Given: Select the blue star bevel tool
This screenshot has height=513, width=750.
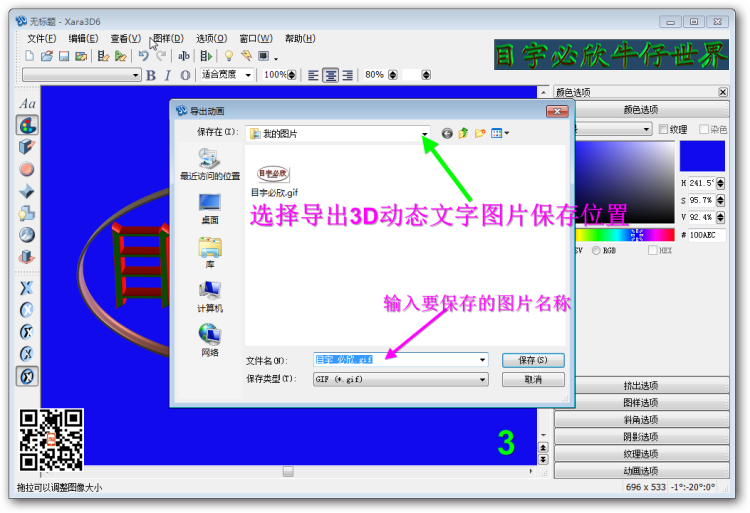Looking at the screenshot, I should click(x=27, y=191).
